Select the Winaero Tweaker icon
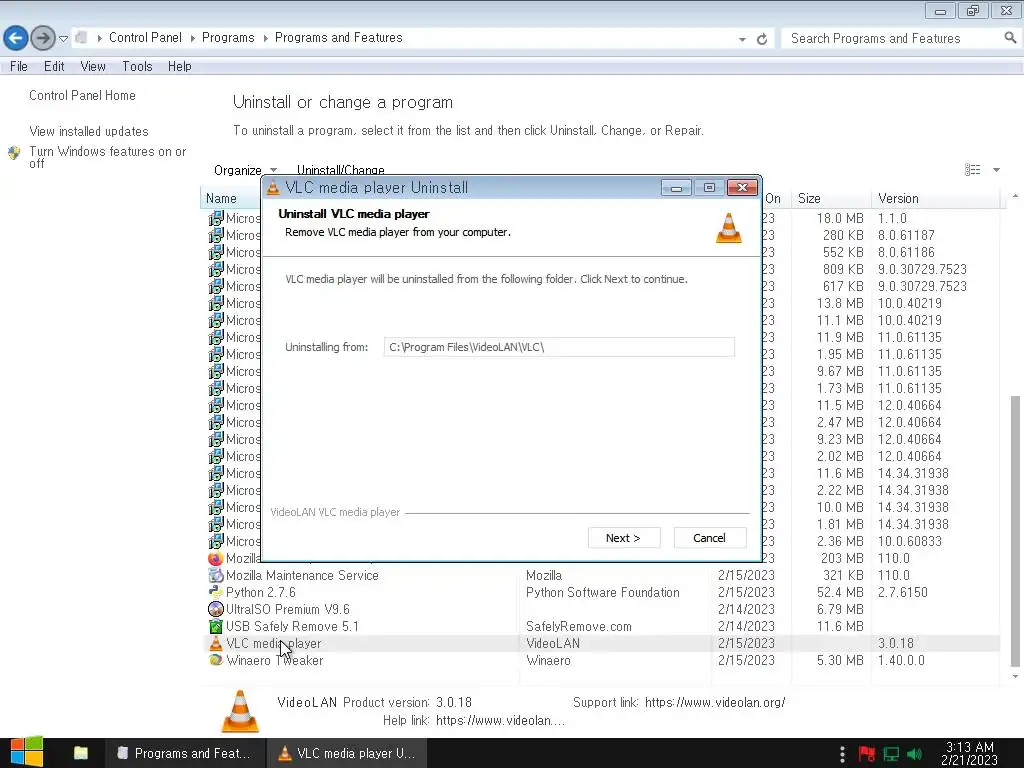The height and width of the screenshot is (768, 1024). pos(216,660)
